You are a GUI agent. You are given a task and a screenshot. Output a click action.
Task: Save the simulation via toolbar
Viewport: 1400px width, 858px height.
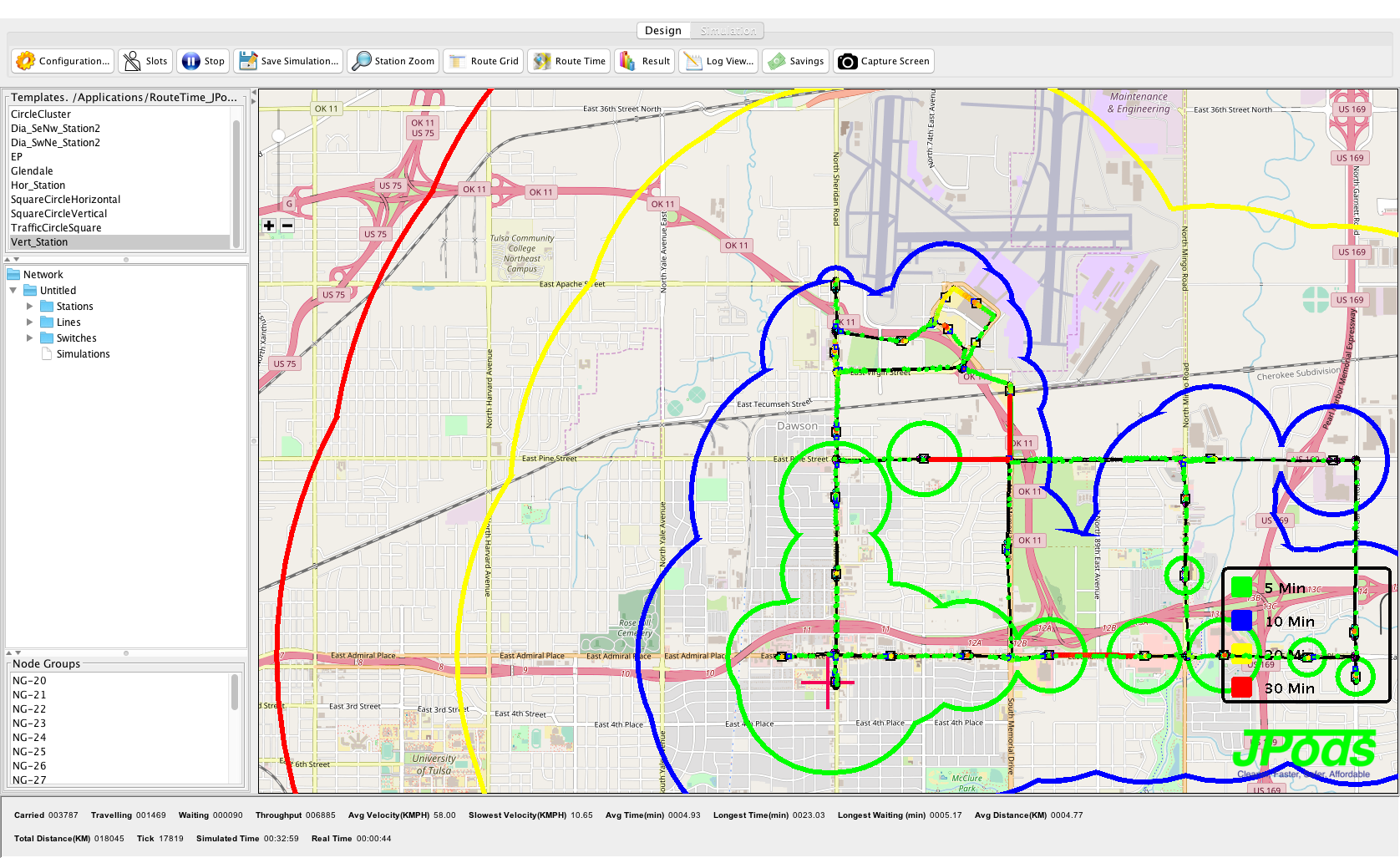click(x=289, y=61)
